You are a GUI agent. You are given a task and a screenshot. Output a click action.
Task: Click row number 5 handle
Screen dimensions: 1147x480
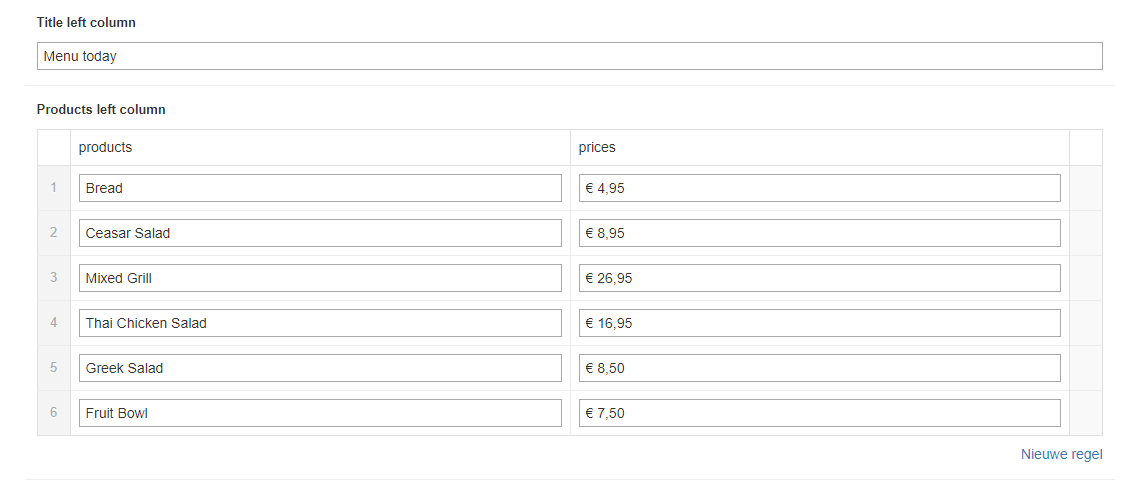click(x=54, y=368)
